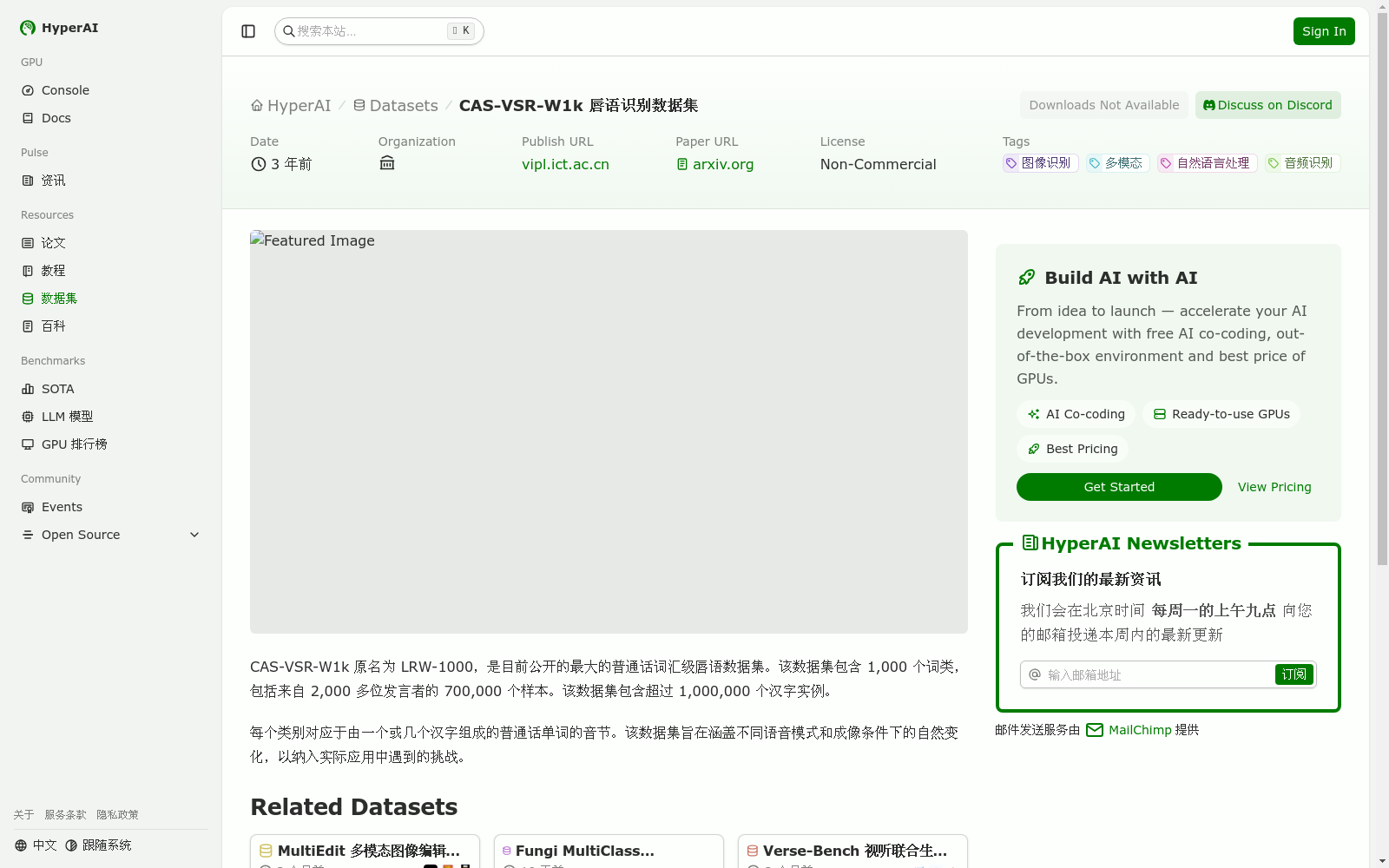1389x868 pixels.
Task: Open the MultiEdit related dataset card
Action: coord(365,852)
